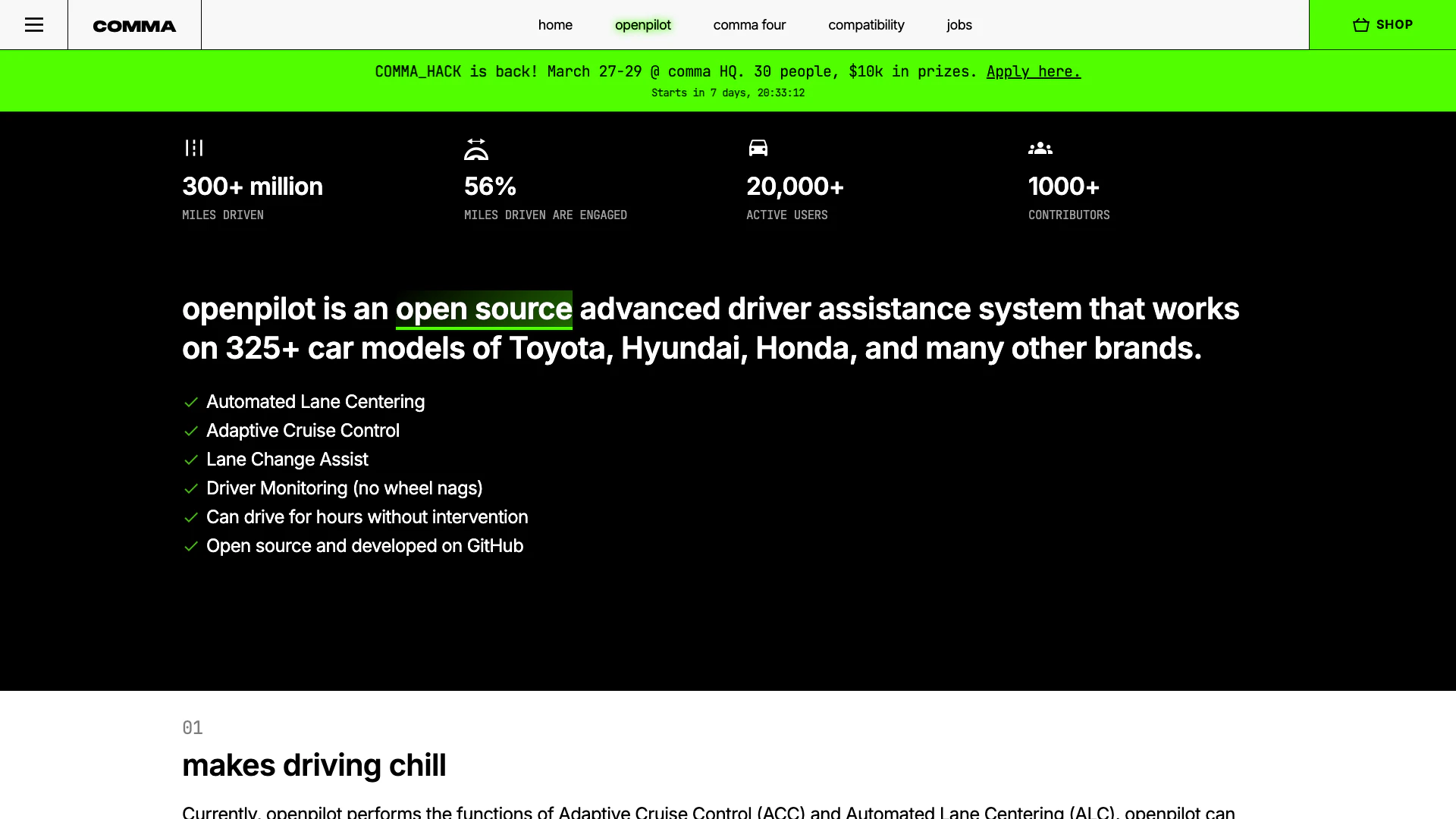Open the hamburger menu icon
This screenshot has height=819, width=1456.
pos(34,25)
